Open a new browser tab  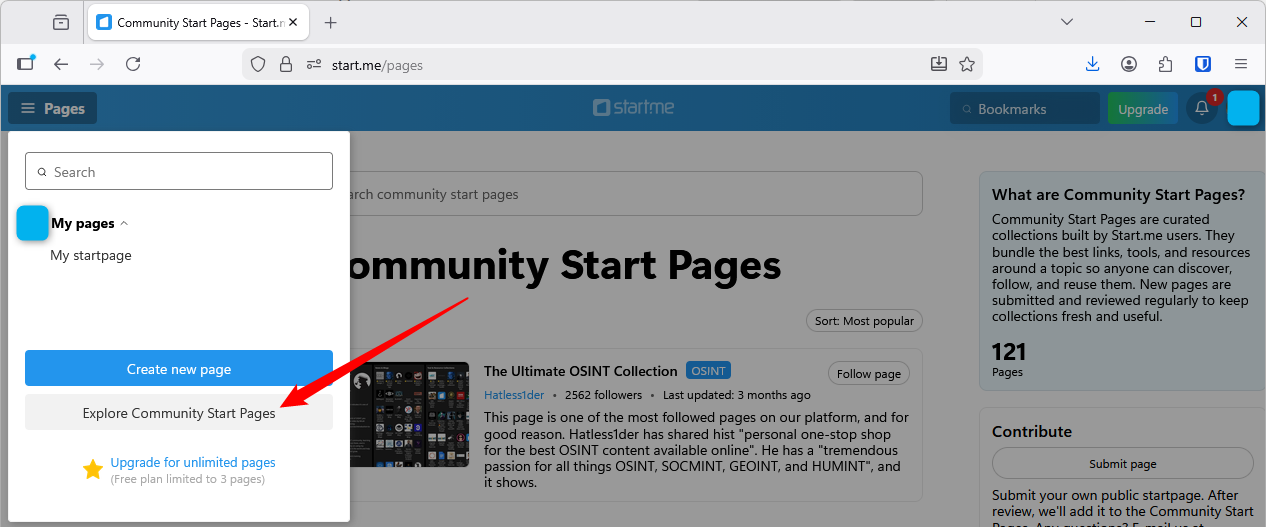pyautogui.click(x=331, y=22)
